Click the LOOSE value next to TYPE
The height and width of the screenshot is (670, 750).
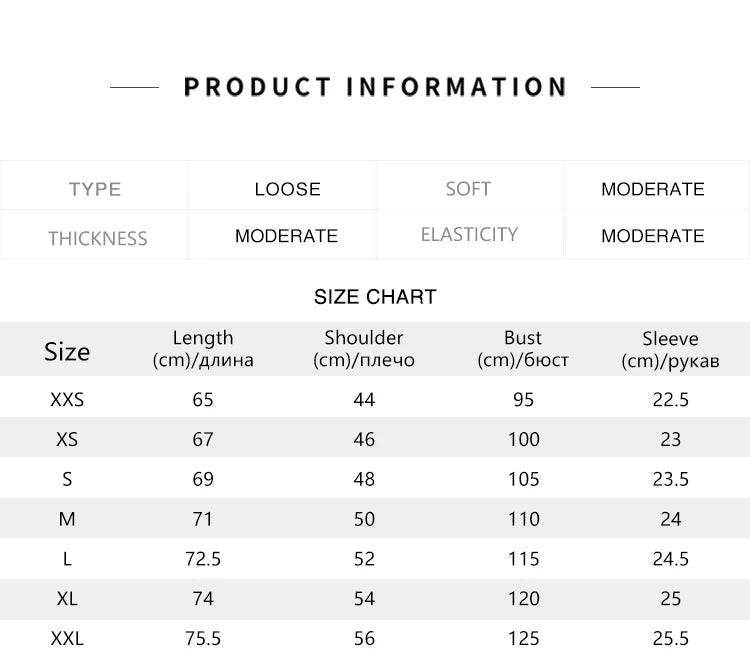[x=287, y=189]
